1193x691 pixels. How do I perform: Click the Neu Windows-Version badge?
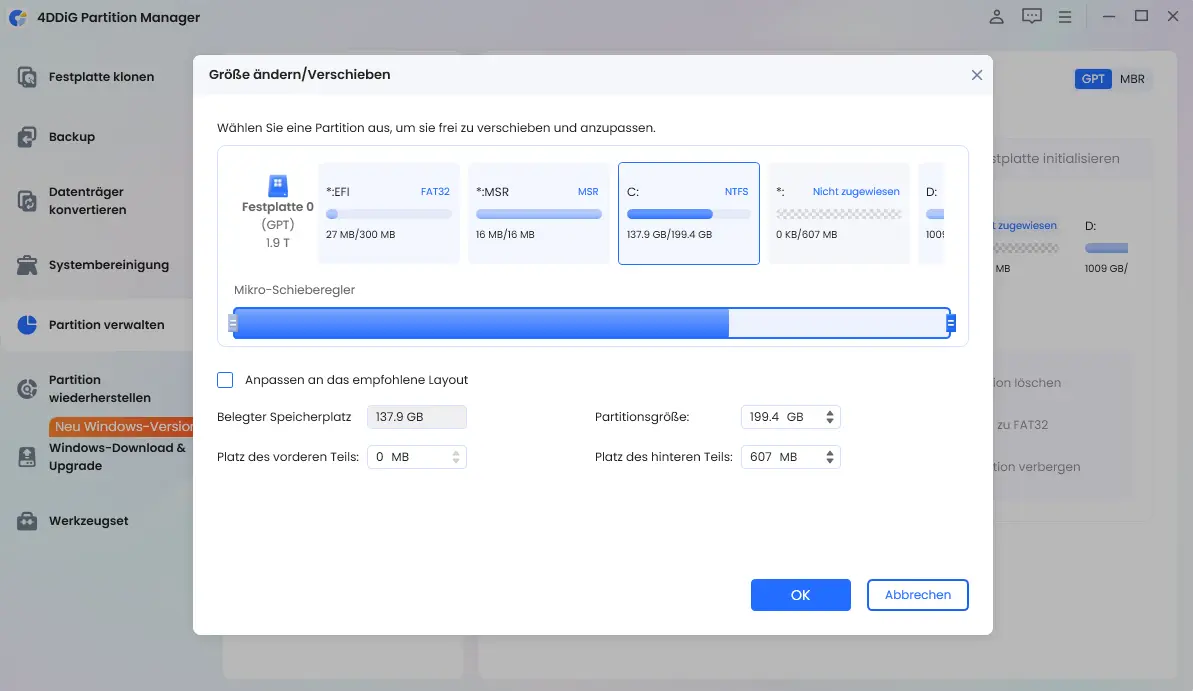pos(122,427)
